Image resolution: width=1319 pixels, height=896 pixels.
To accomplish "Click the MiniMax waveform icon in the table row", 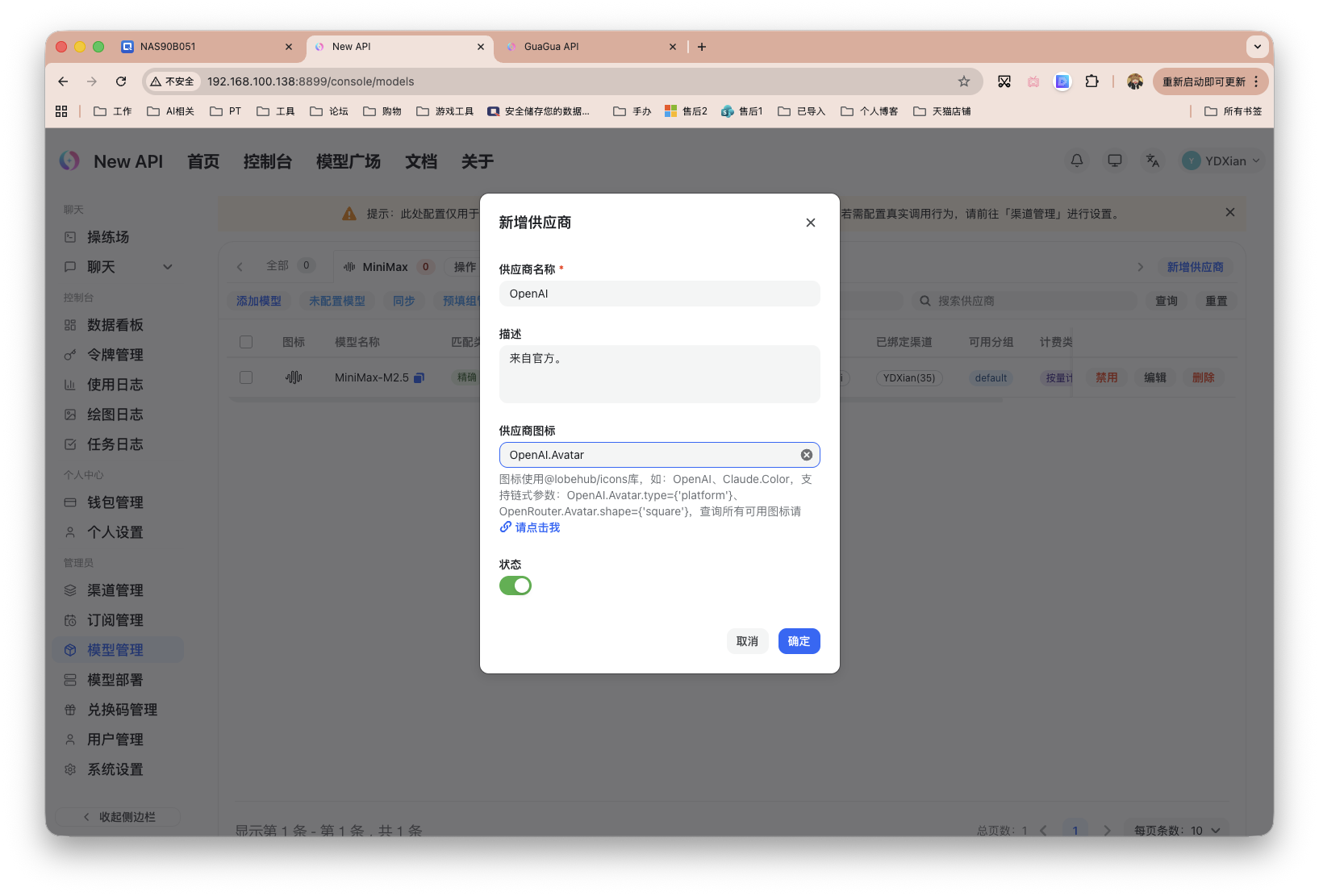I will click(x=294, y=377).
